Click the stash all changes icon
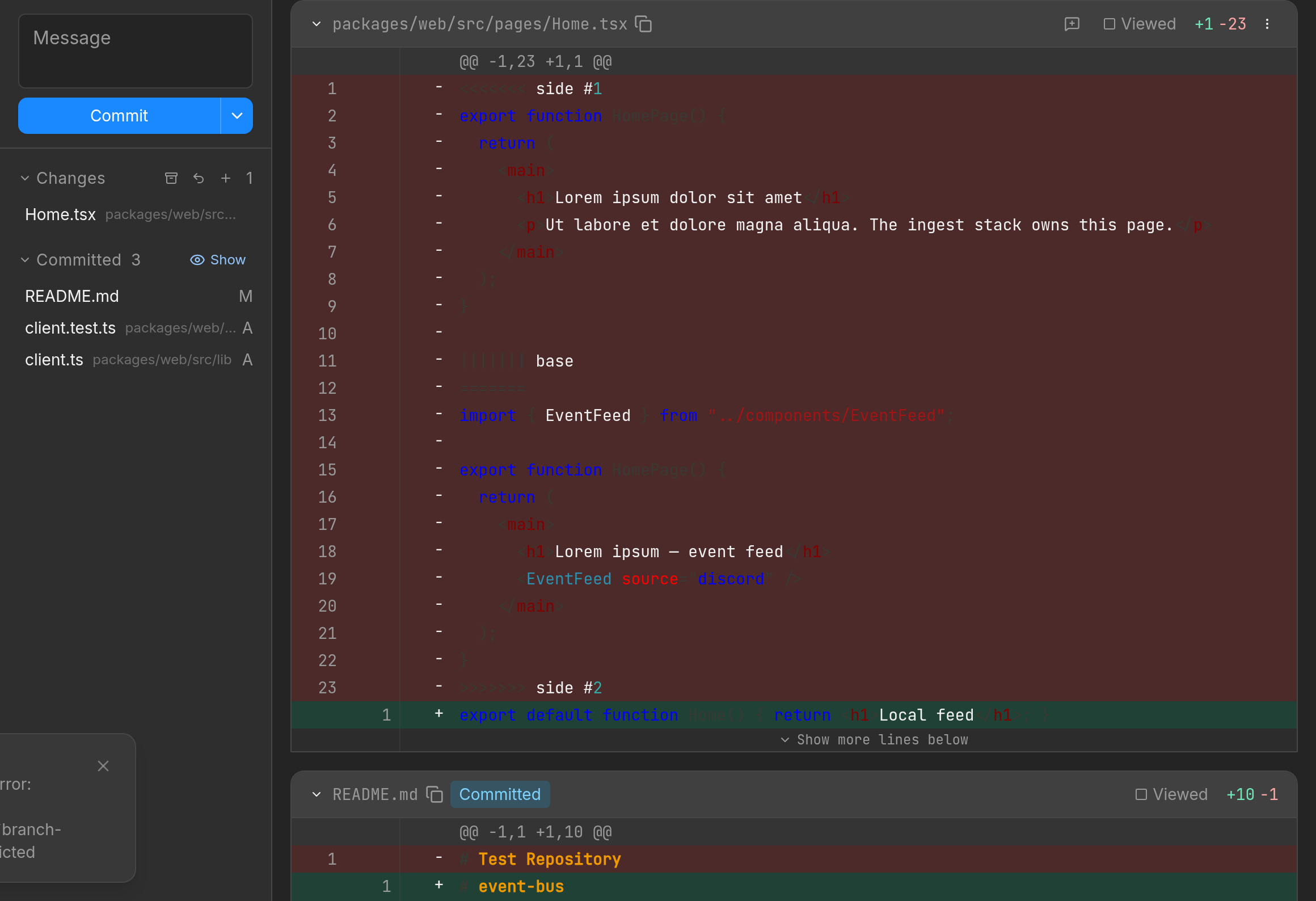 171,178
